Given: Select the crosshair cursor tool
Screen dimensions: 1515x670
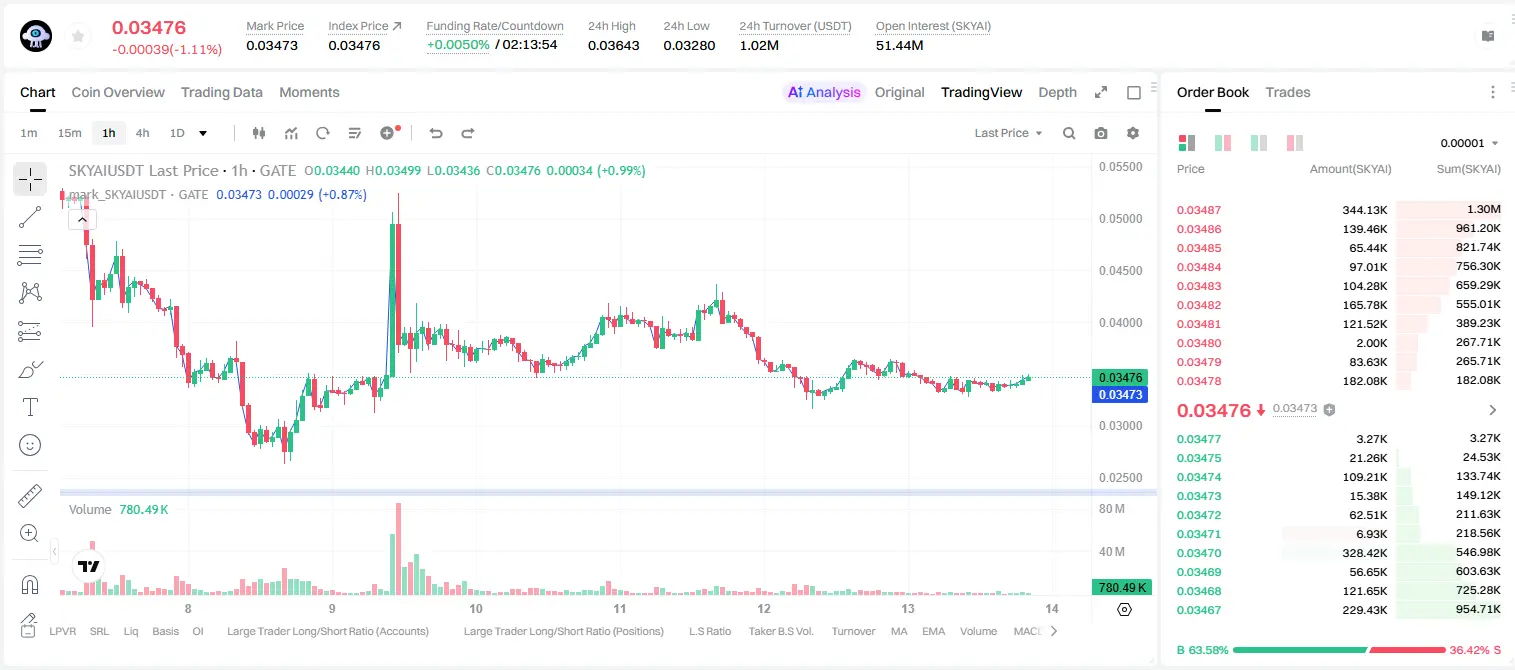Looking at the screenshot, I should click(x=30, y=180).
